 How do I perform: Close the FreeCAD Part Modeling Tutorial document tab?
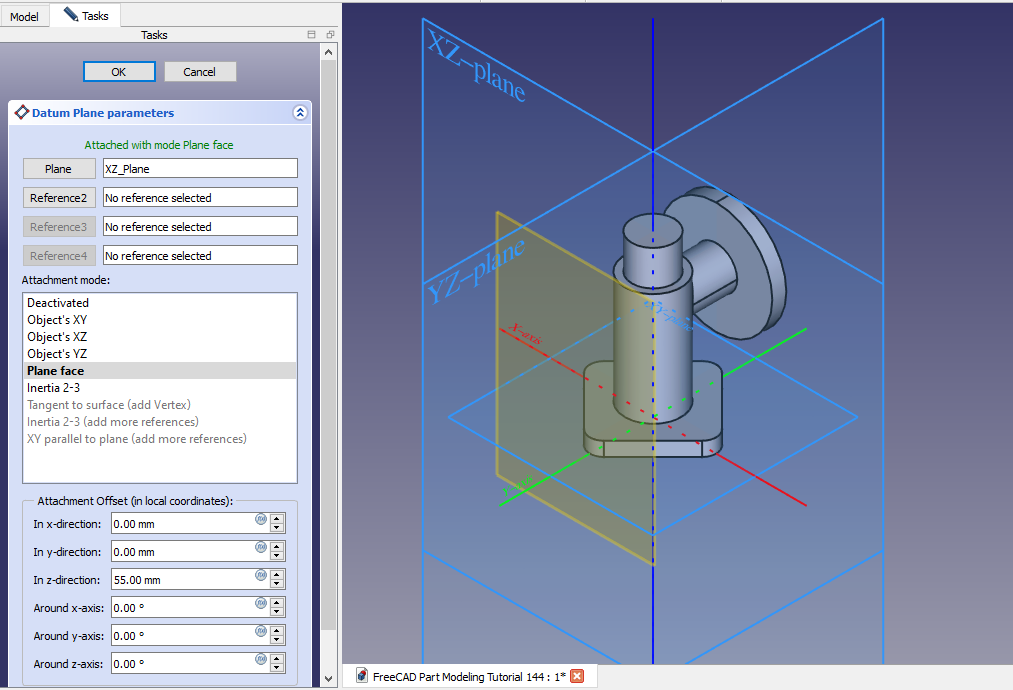tap(577, 677)
